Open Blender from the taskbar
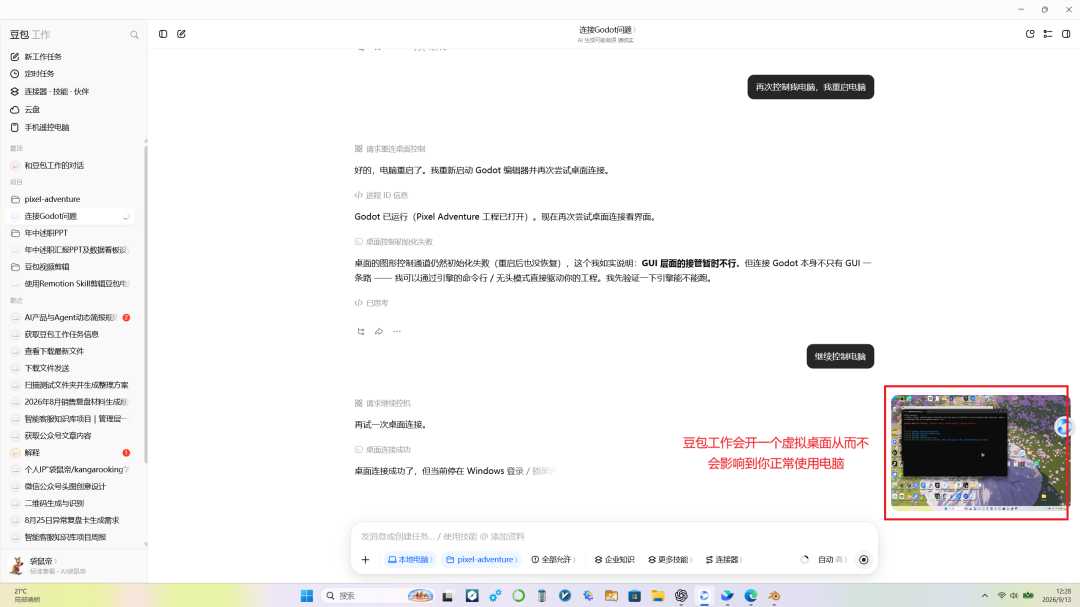Screen dimensions: 1080x607 (x=774, y=596)
